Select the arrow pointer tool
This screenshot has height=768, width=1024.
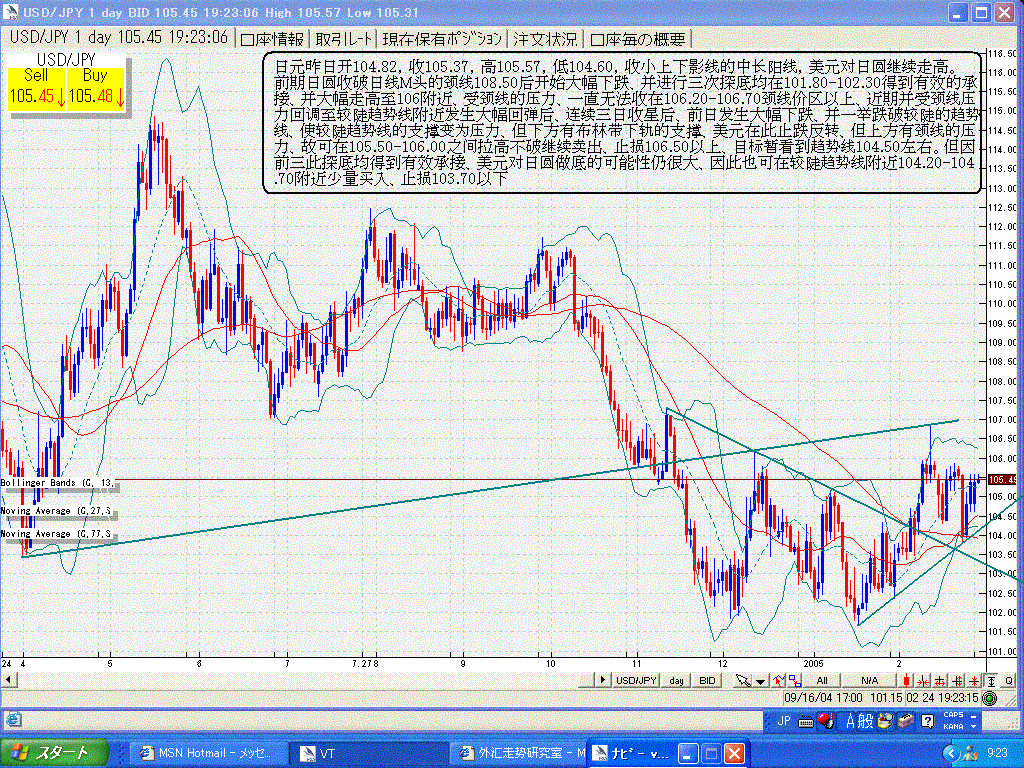pos(743,680)
